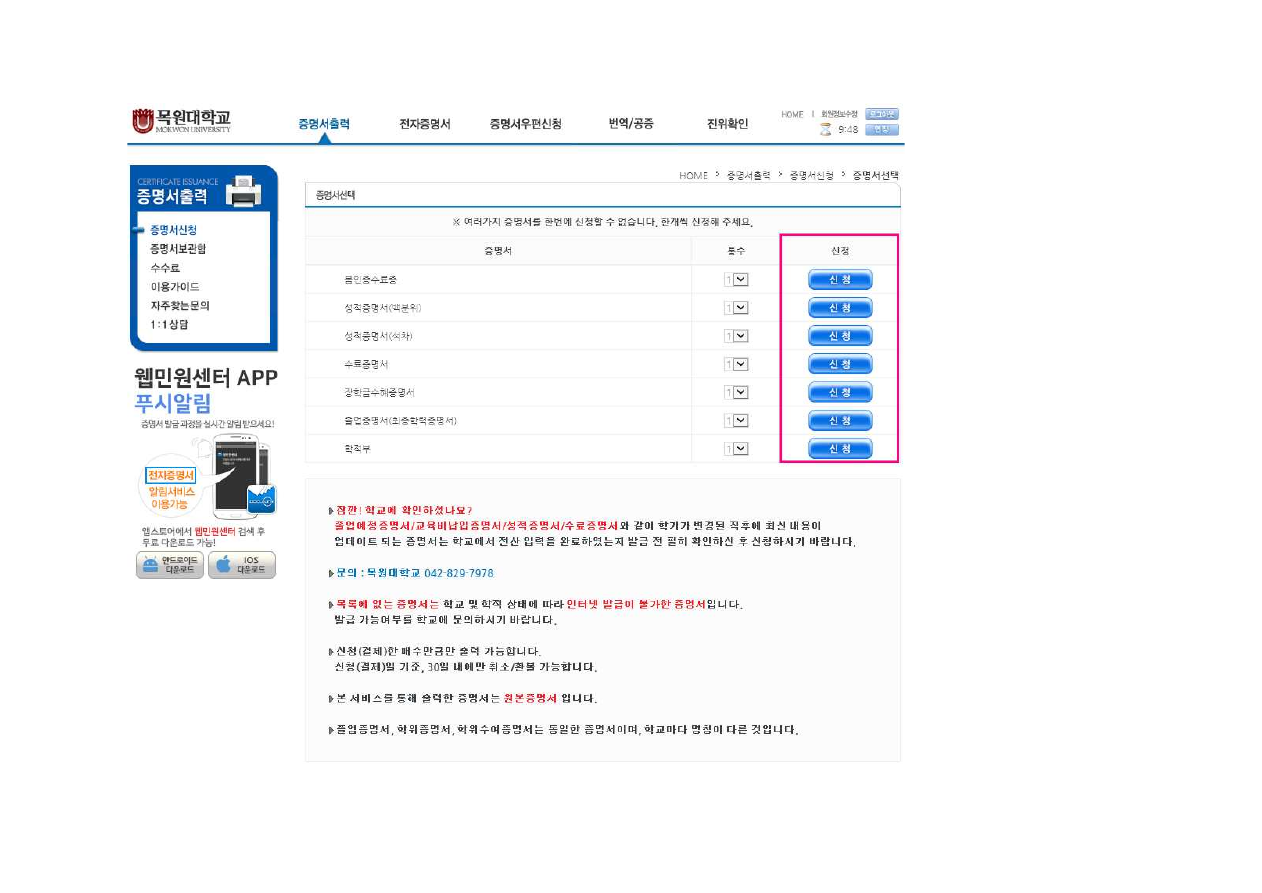The image size is (1262, 893).
Task: Open the 학적부 copies dropdown
Action: click(740, 449)
